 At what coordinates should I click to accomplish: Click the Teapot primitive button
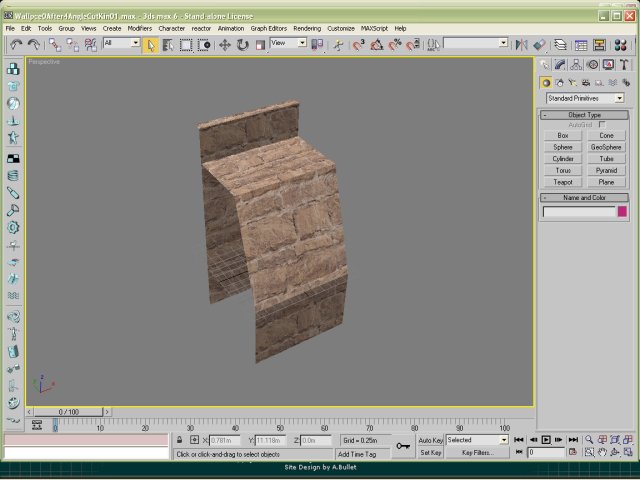click(x=563, y=182)
